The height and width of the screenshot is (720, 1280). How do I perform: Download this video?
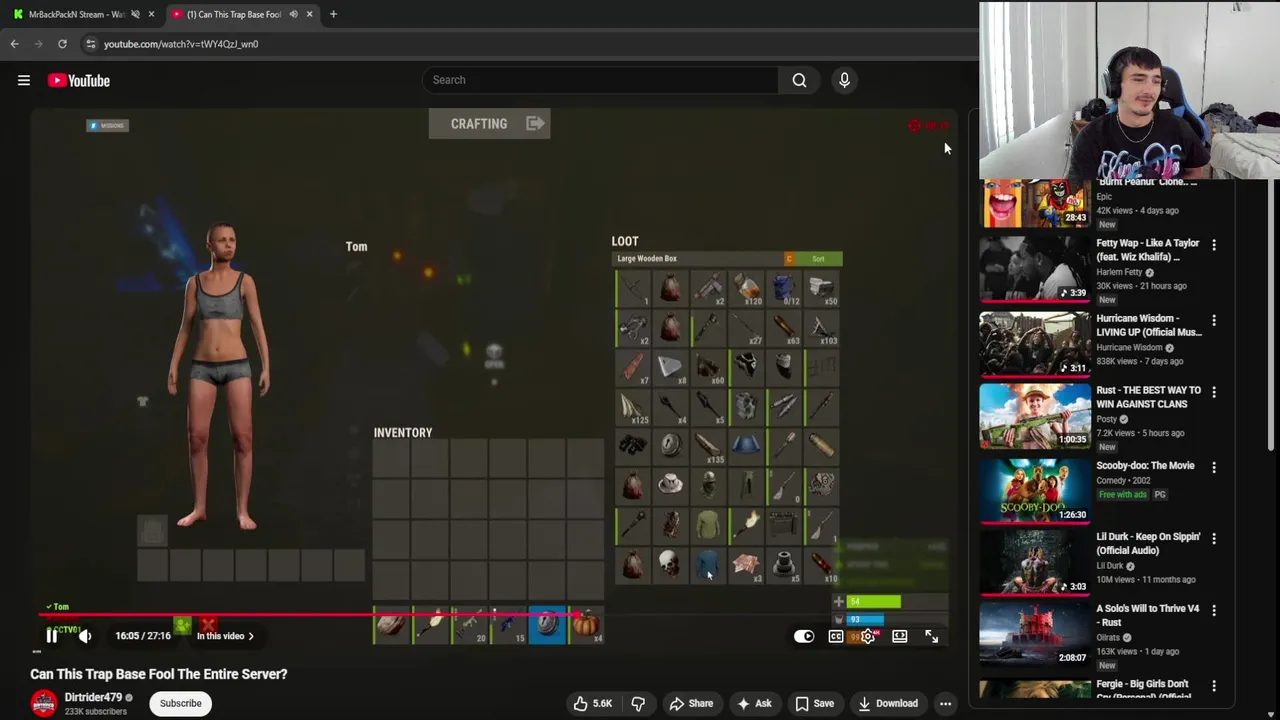[888, 703]
